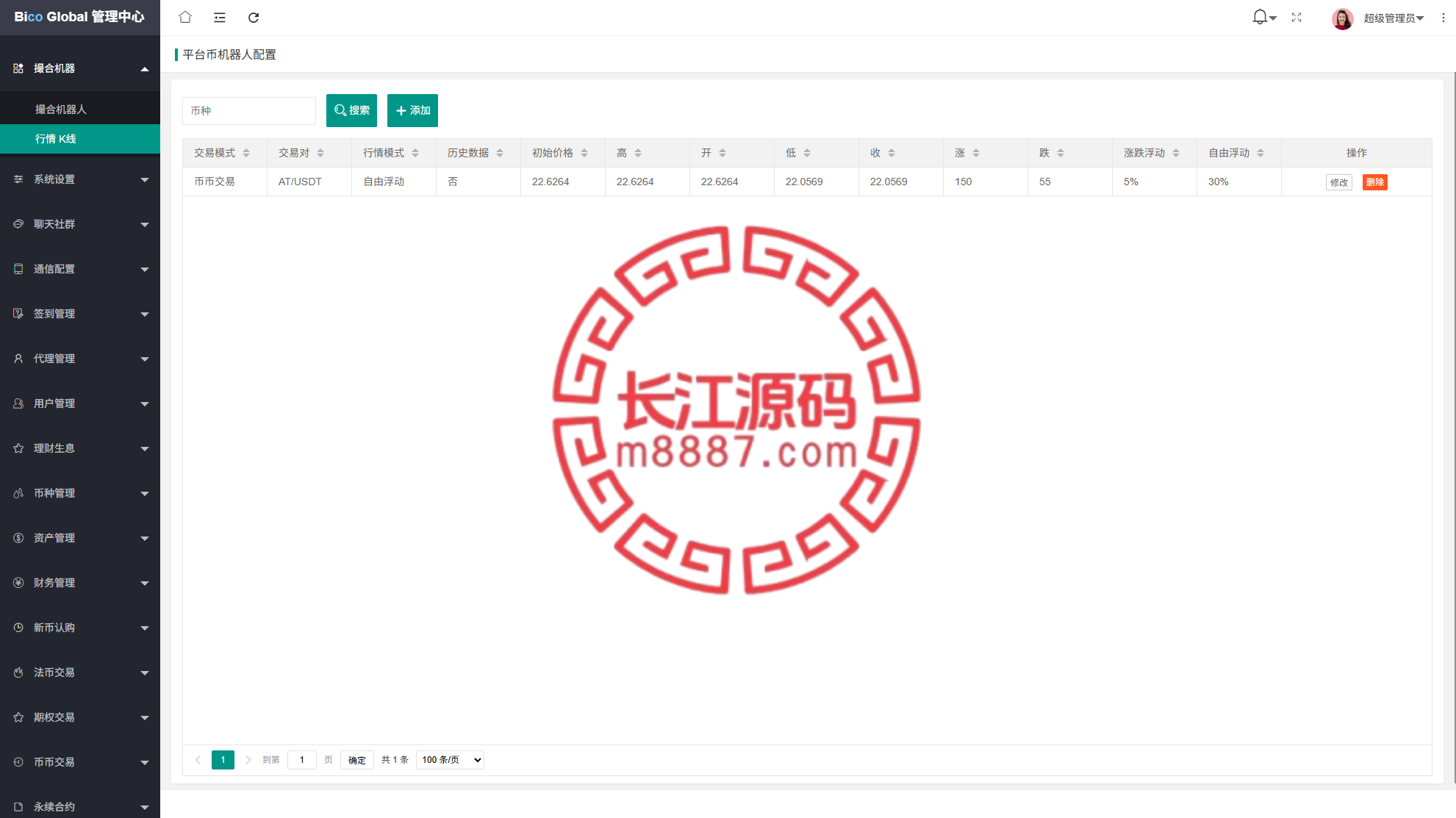Screen dimensions: 1456x818
Task: Open notifications bell
Action: (1260, 17)
